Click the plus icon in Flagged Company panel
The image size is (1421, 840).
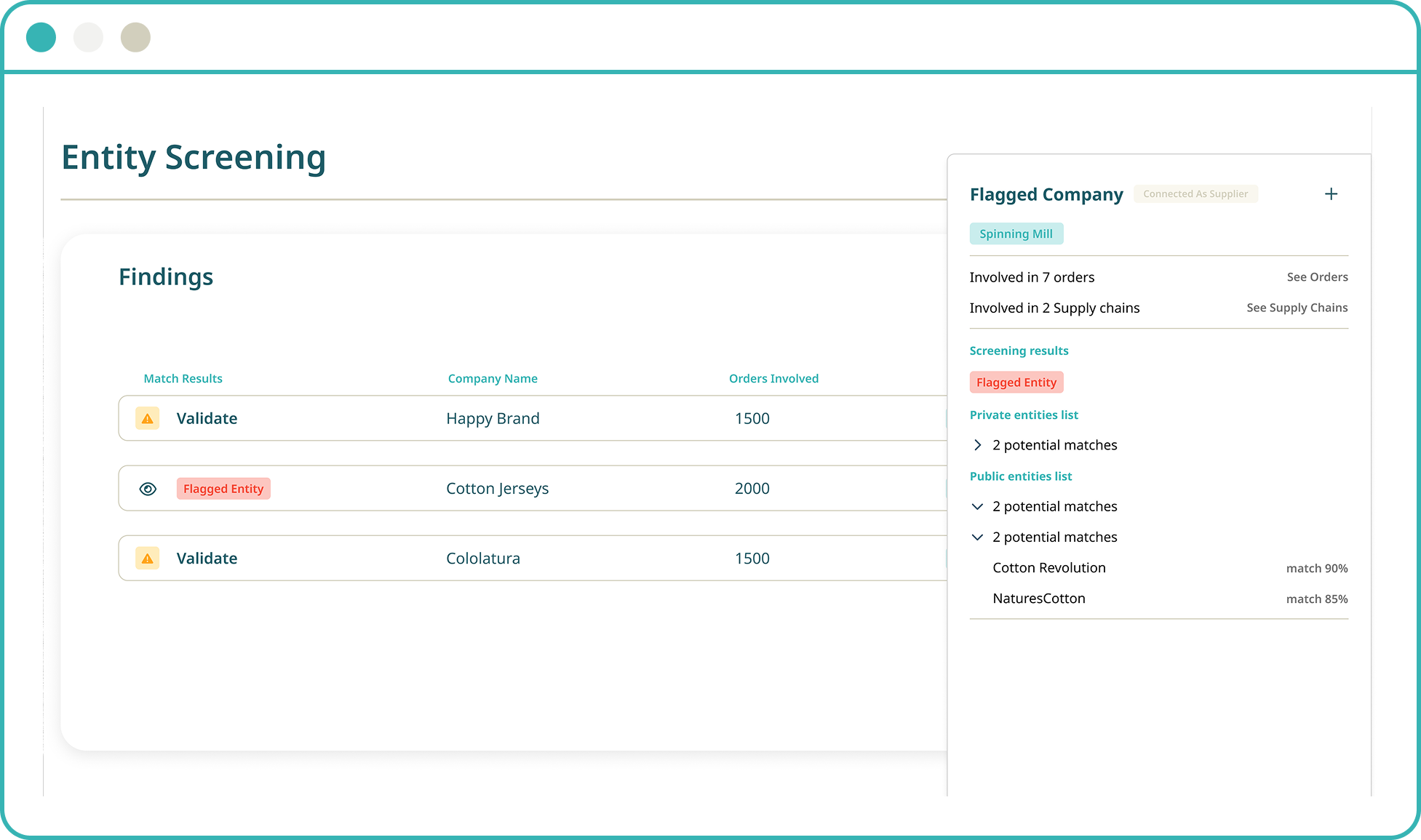click(x=1331, y=194)
